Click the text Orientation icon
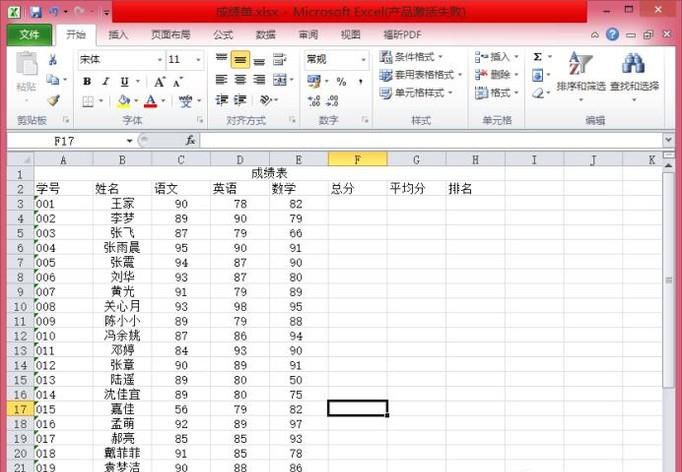The image size is (682, 472). point(265,100)
